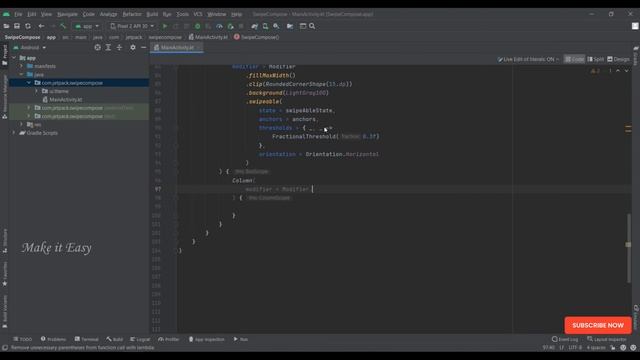Open the TODO tool window
The height and width of the screenshot is (360, 640).
[22, 339]
